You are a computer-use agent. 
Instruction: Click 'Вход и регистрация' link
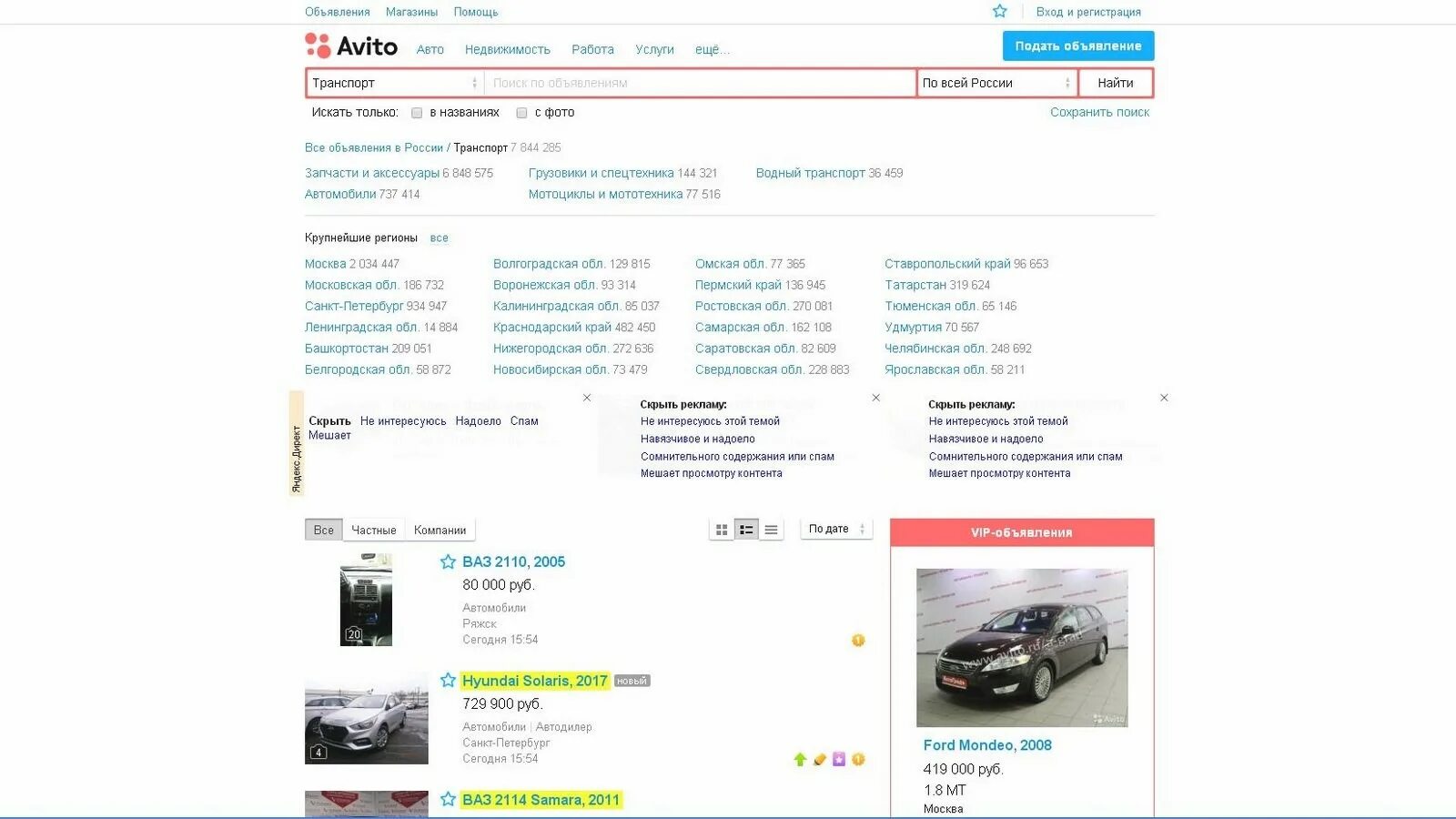click(x=1088, y=12)
